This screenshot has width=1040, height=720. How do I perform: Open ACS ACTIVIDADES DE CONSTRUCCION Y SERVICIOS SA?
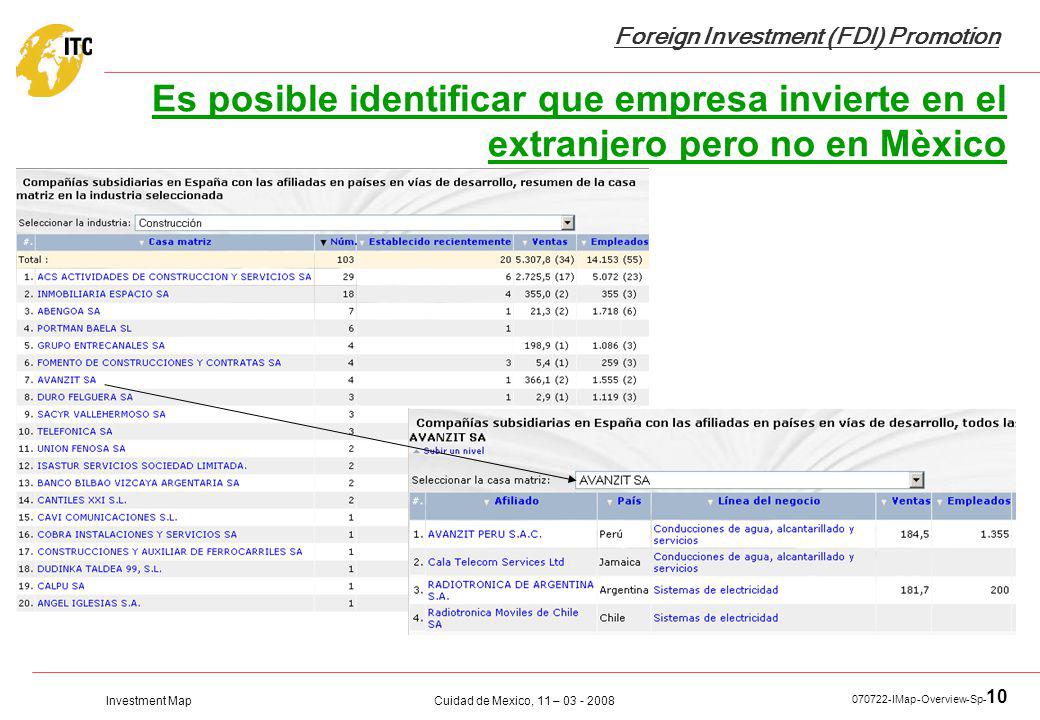(x=174, y=277)
